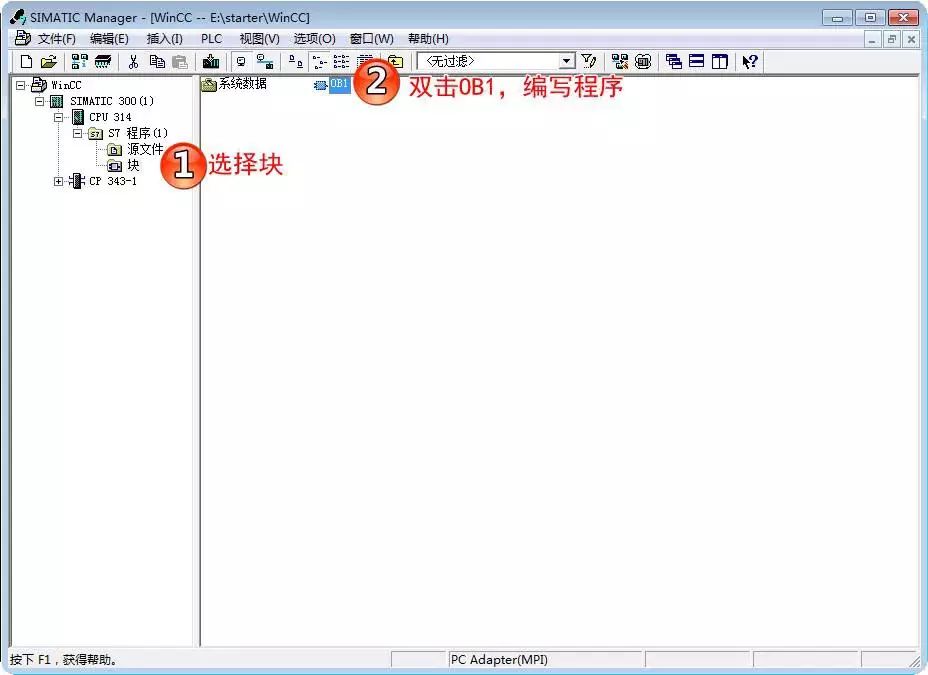Click the Configure Network toolbar icon
The image size is (928, 675).
620,62
